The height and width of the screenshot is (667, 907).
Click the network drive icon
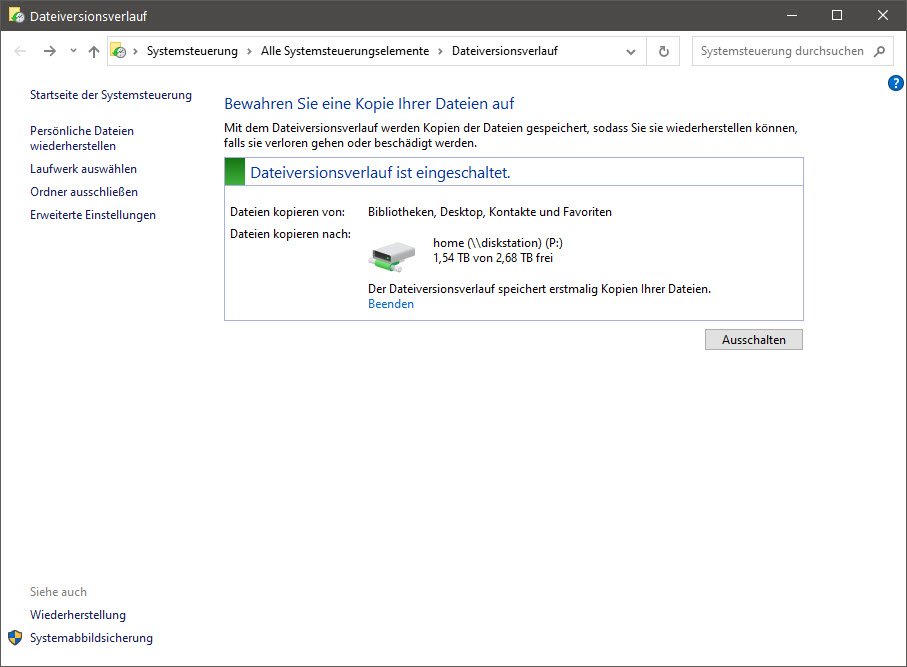coord(392,256)
